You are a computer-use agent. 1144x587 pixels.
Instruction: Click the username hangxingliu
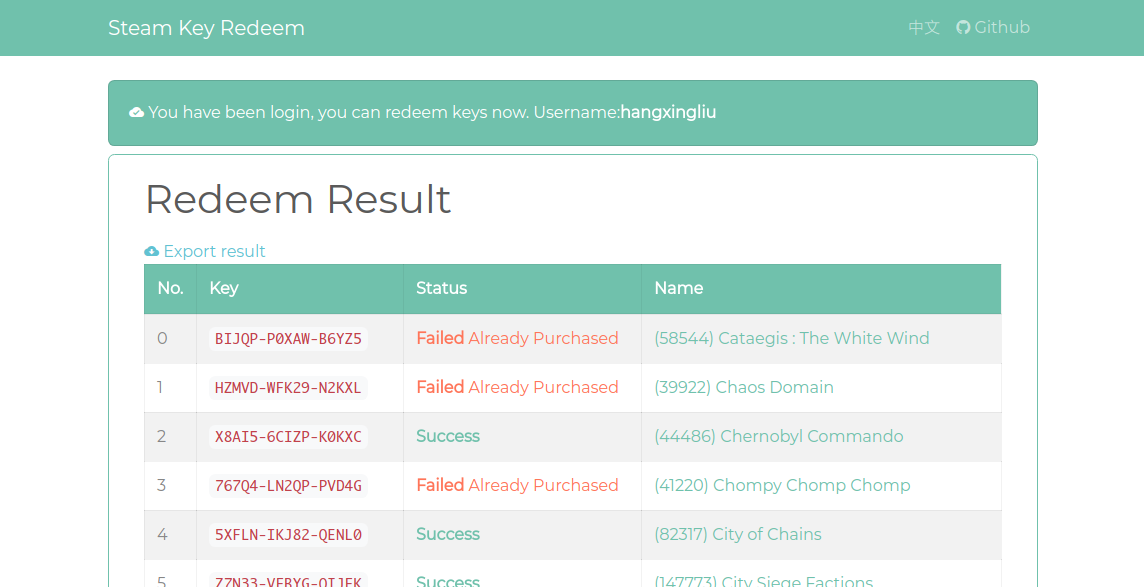pos(668,112)
